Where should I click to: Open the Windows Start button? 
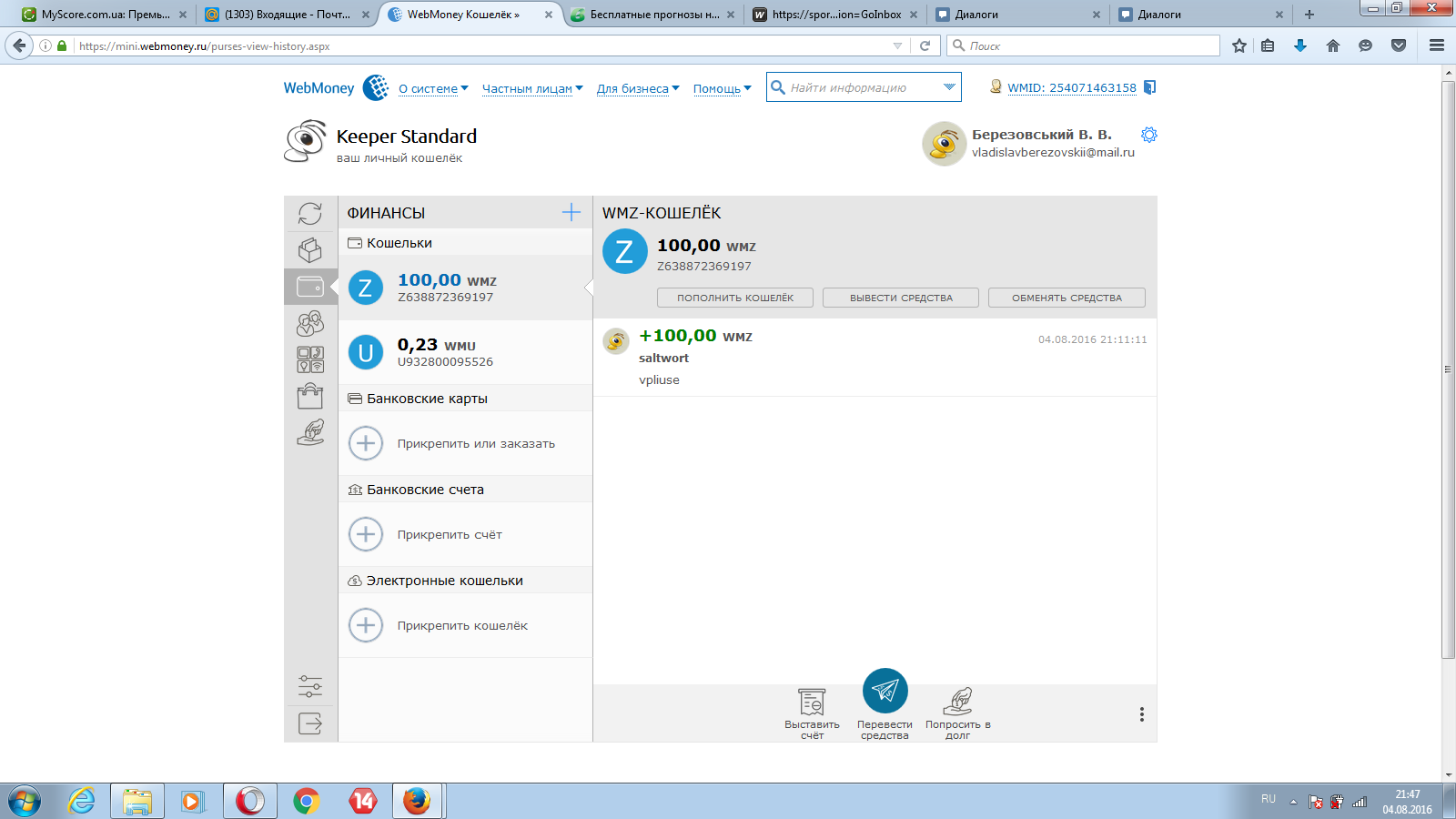point(24,801)
